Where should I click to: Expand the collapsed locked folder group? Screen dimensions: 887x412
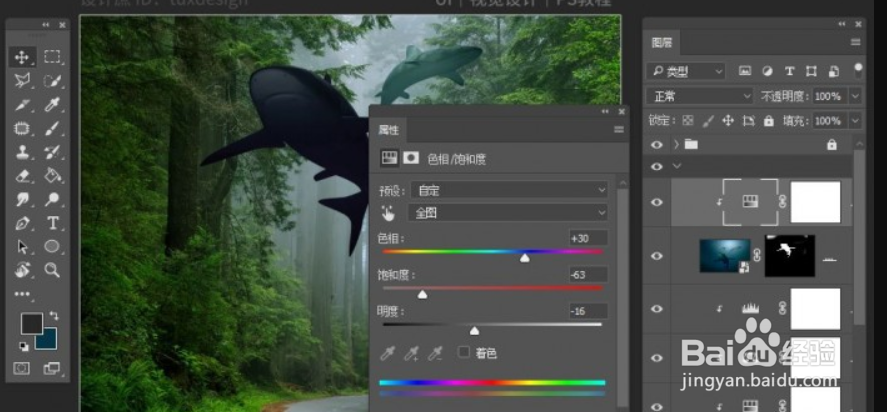[676, 144]
